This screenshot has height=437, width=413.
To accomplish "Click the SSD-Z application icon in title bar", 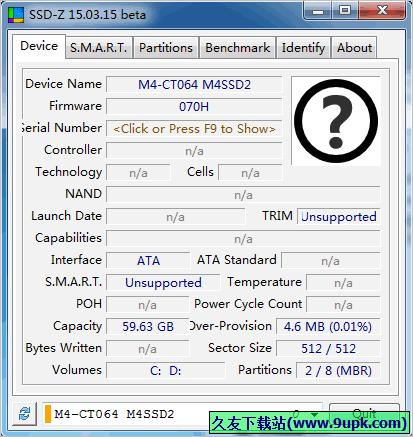I will pyautogui.click(x=16, y=15).
